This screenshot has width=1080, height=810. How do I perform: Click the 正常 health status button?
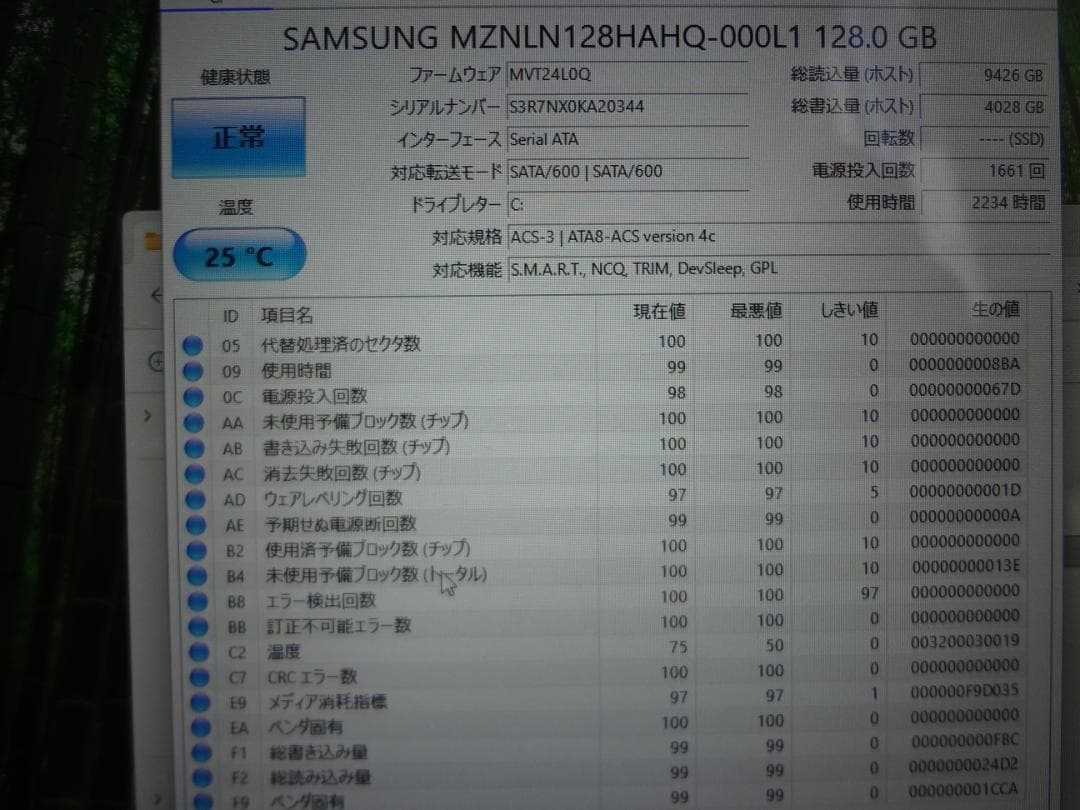237,136
